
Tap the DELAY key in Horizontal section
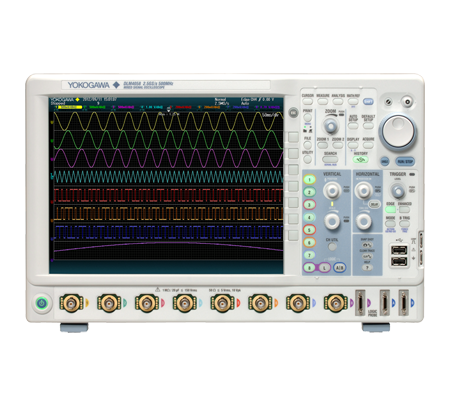374,204
